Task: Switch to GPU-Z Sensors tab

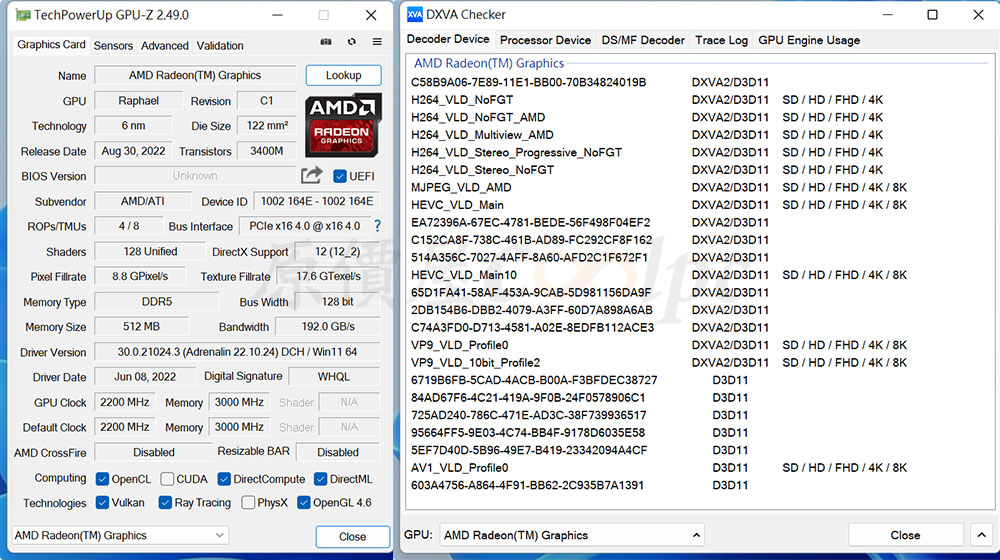Action: point(113,46)
